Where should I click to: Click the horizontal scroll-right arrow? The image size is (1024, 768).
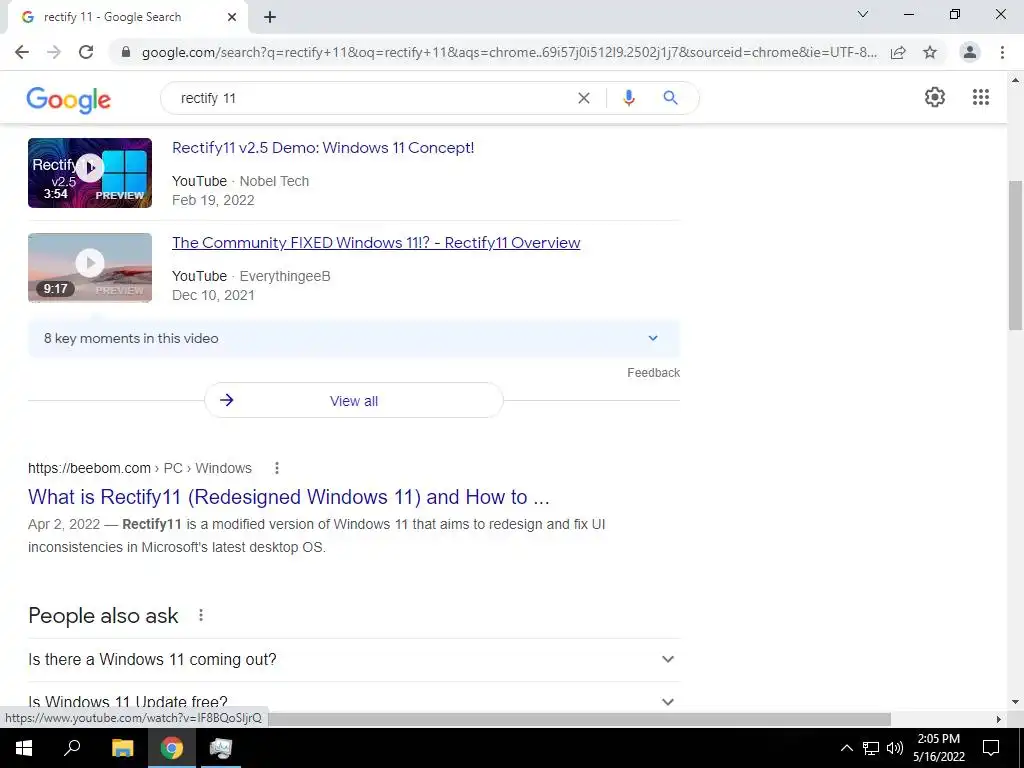[x=999, y=719]
